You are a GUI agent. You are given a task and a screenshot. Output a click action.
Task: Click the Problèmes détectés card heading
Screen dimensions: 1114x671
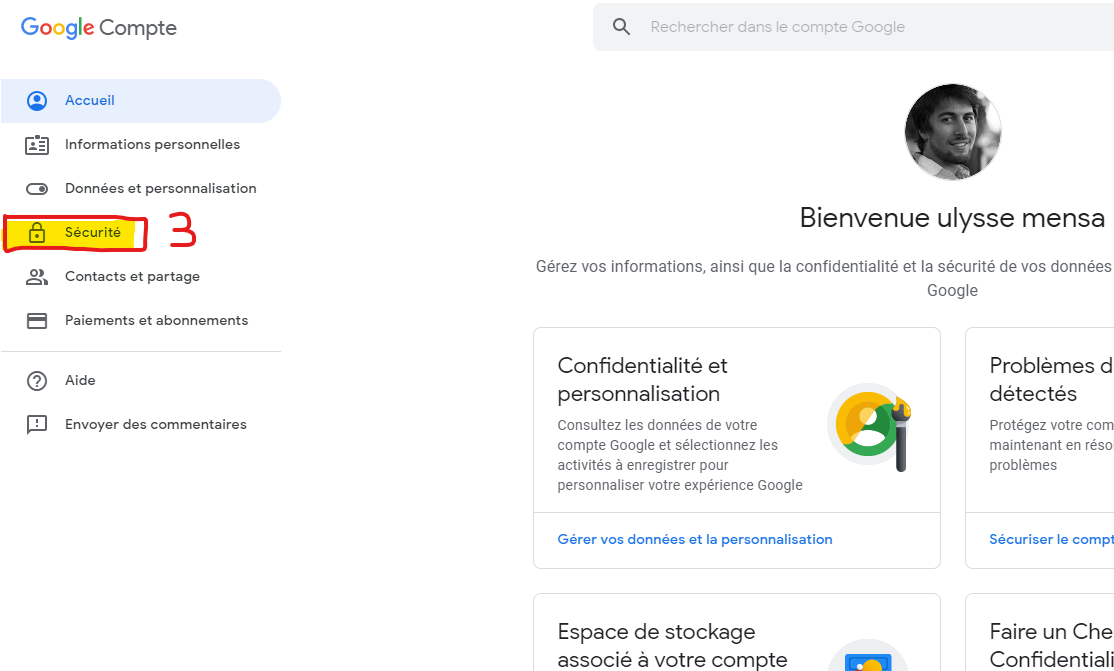pos(1051,380)
